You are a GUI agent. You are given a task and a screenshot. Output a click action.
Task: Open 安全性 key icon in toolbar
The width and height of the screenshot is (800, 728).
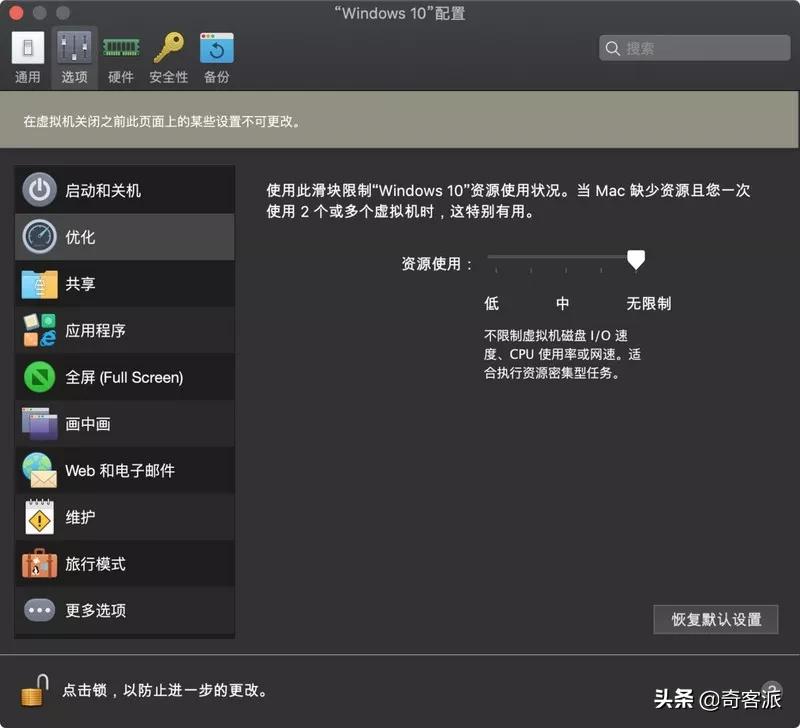(166, 48)
